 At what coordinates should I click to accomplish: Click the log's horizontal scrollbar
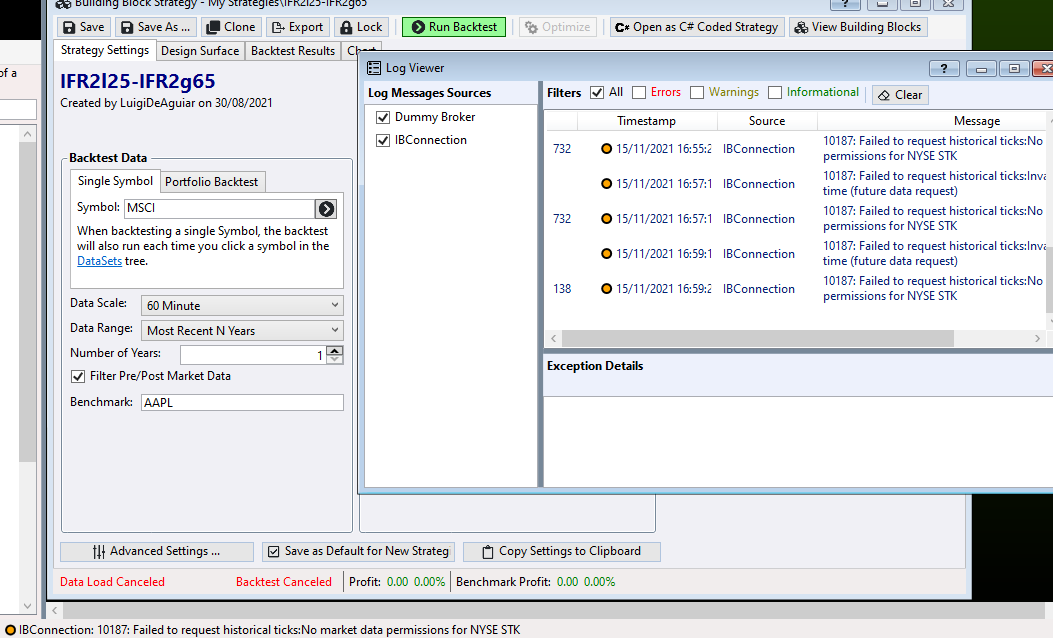tap(758, 338)
